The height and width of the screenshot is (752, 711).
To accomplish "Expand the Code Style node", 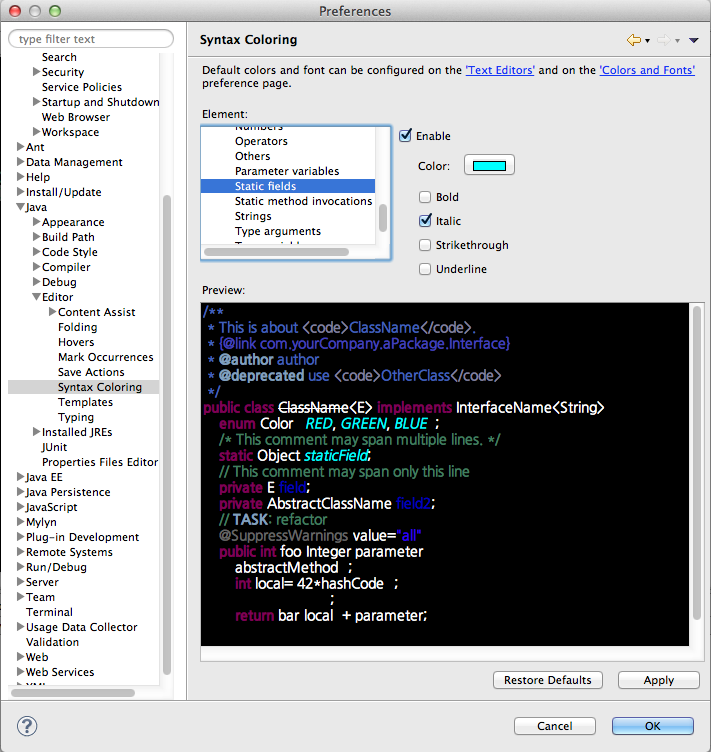I will (x=36, y=252).
